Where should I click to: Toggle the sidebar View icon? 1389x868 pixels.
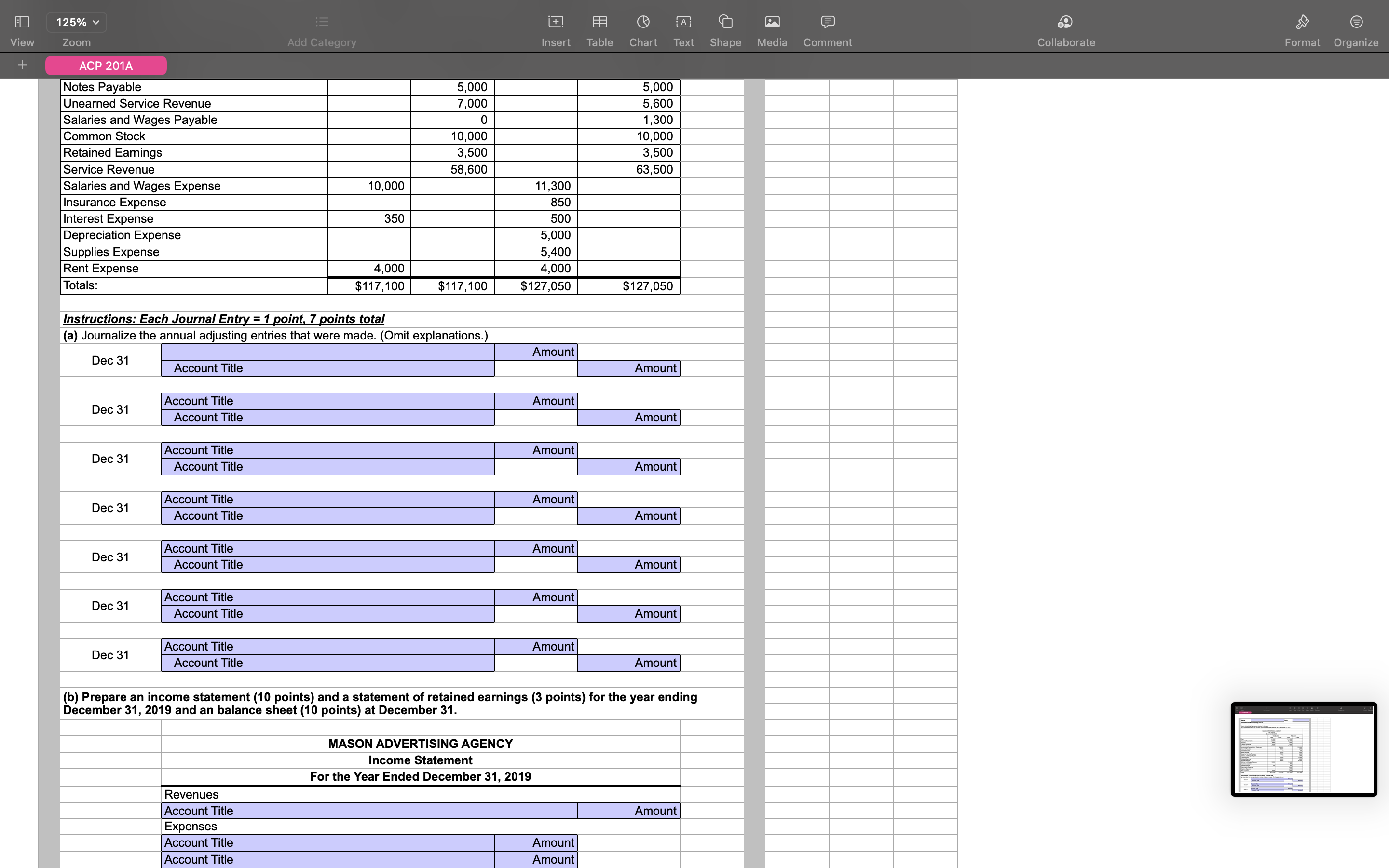pos(21,22)
